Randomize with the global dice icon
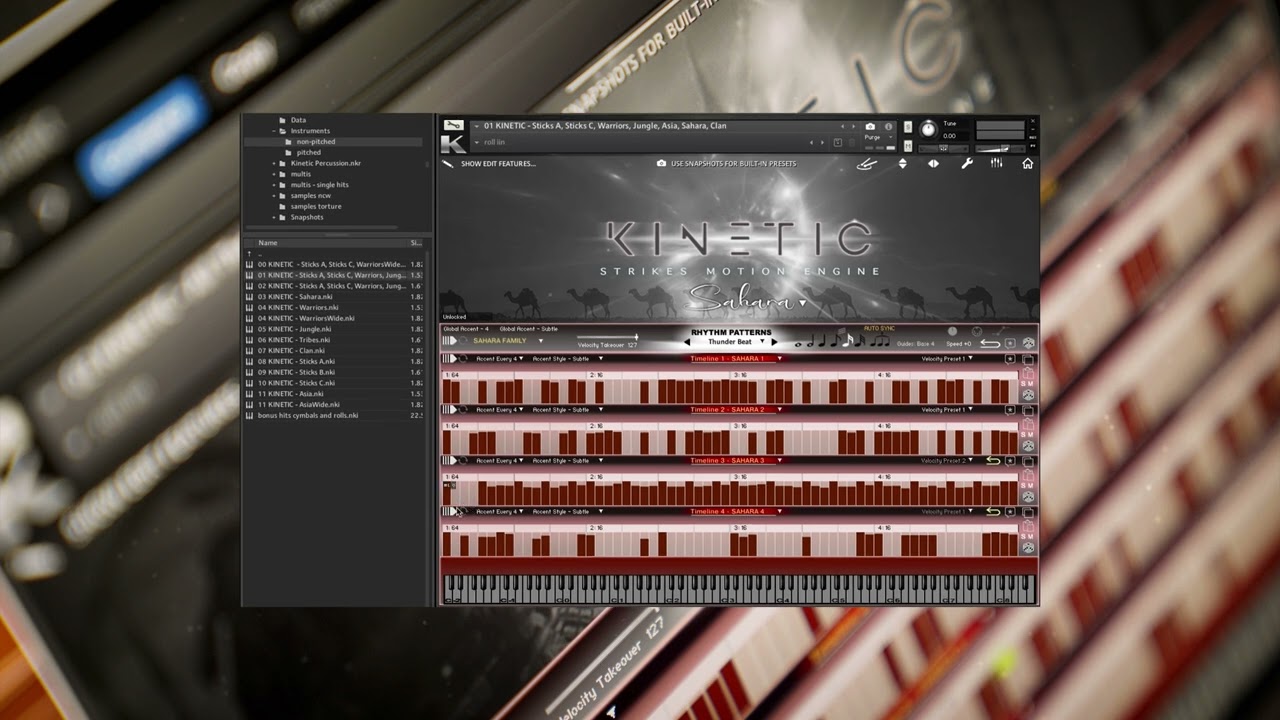Viewport: 1280px width, 720px height. click(1028, 343)
